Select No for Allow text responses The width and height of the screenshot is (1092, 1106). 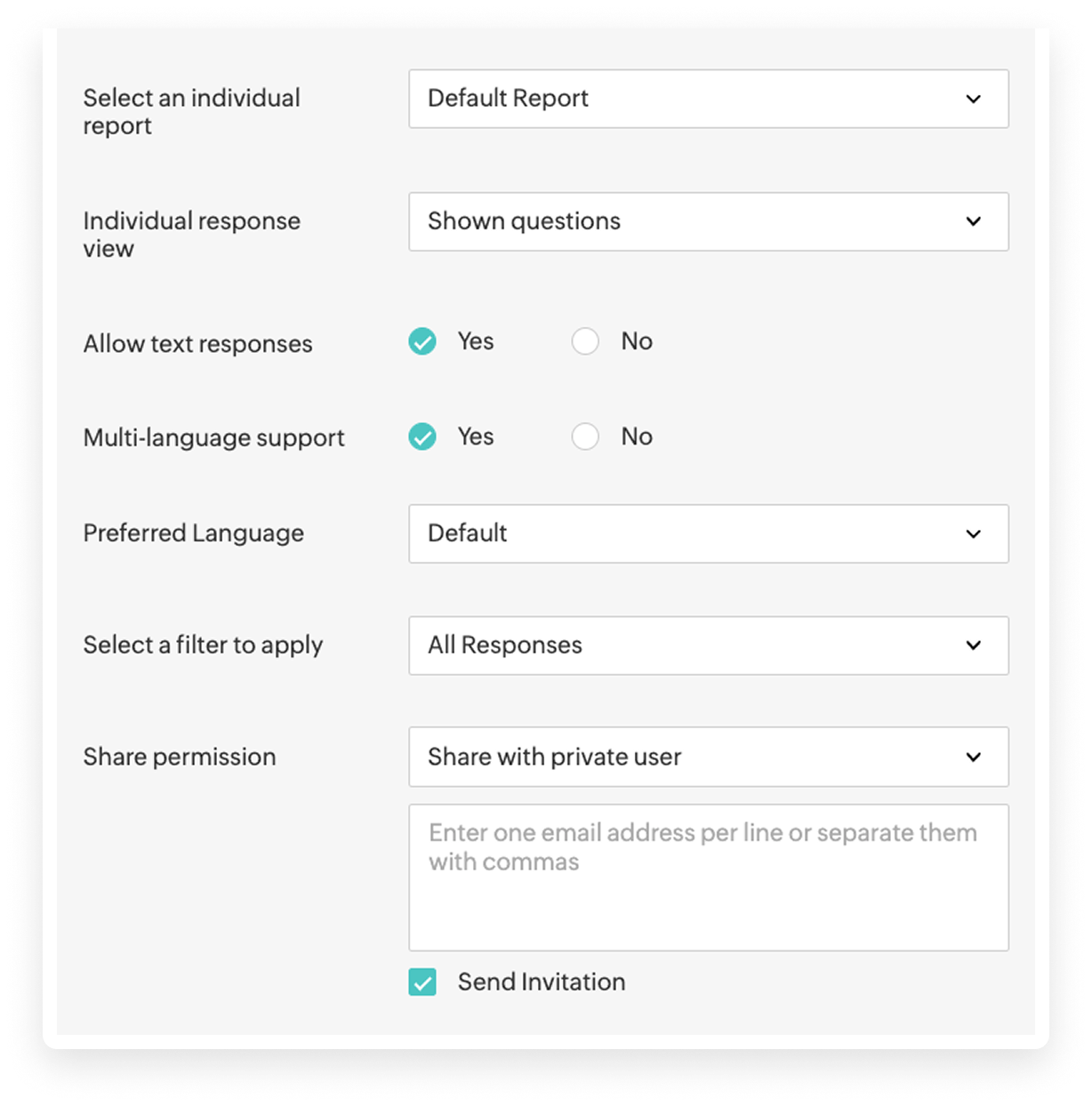tap(585, 341)
